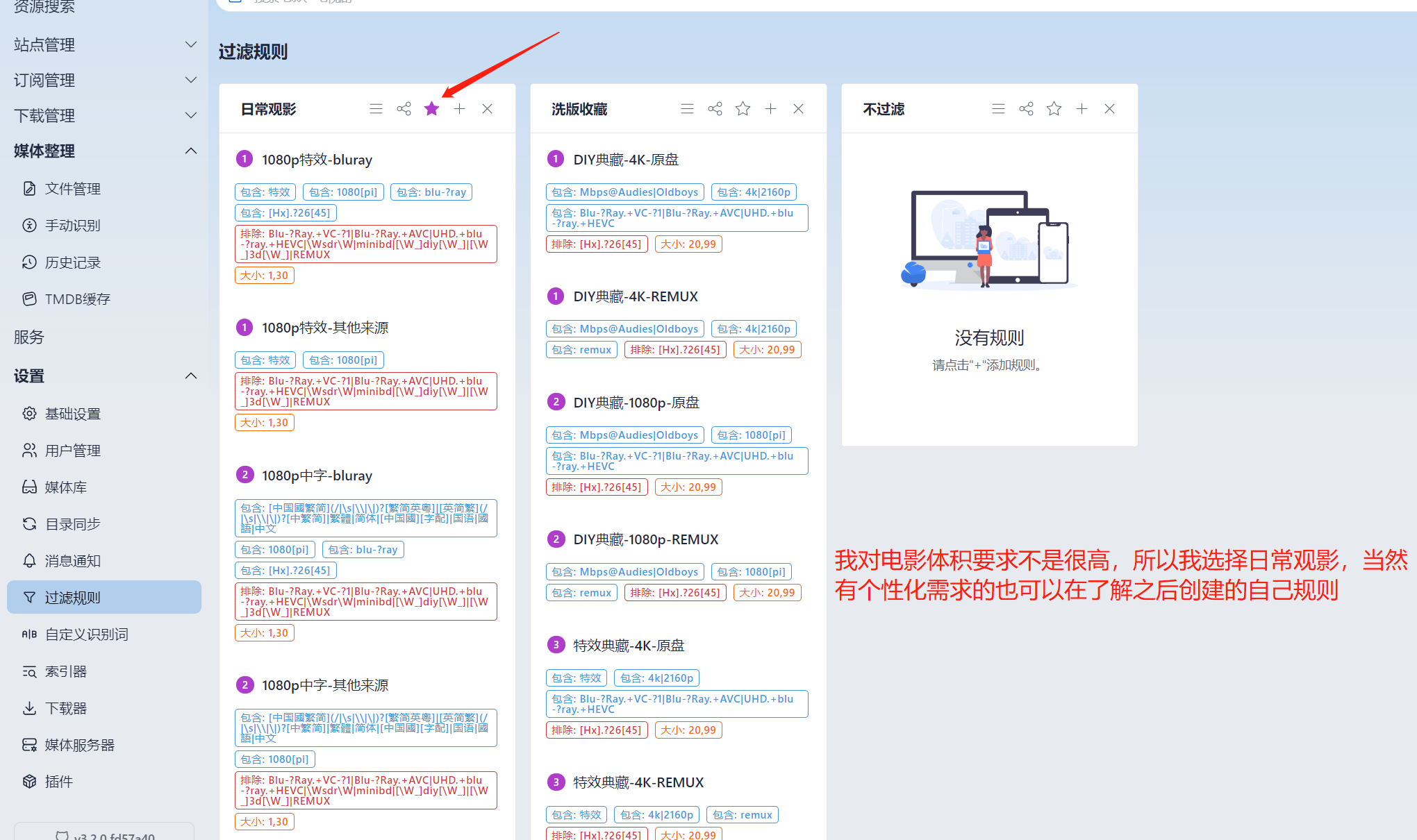Open 消息通知 in the sidebar
1417x840 pixels.
pyautogui.click(x=104, y=561)
